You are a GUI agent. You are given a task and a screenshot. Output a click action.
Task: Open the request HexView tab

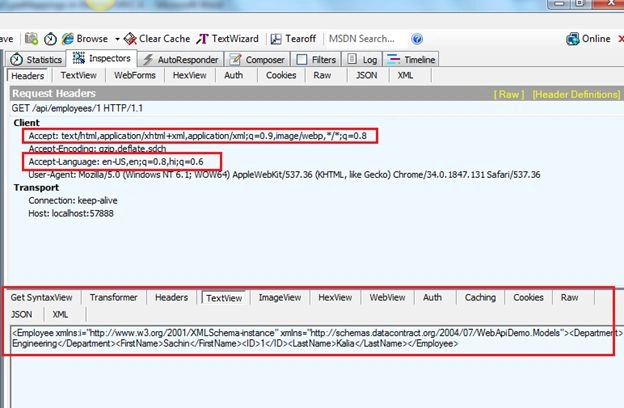189,75
